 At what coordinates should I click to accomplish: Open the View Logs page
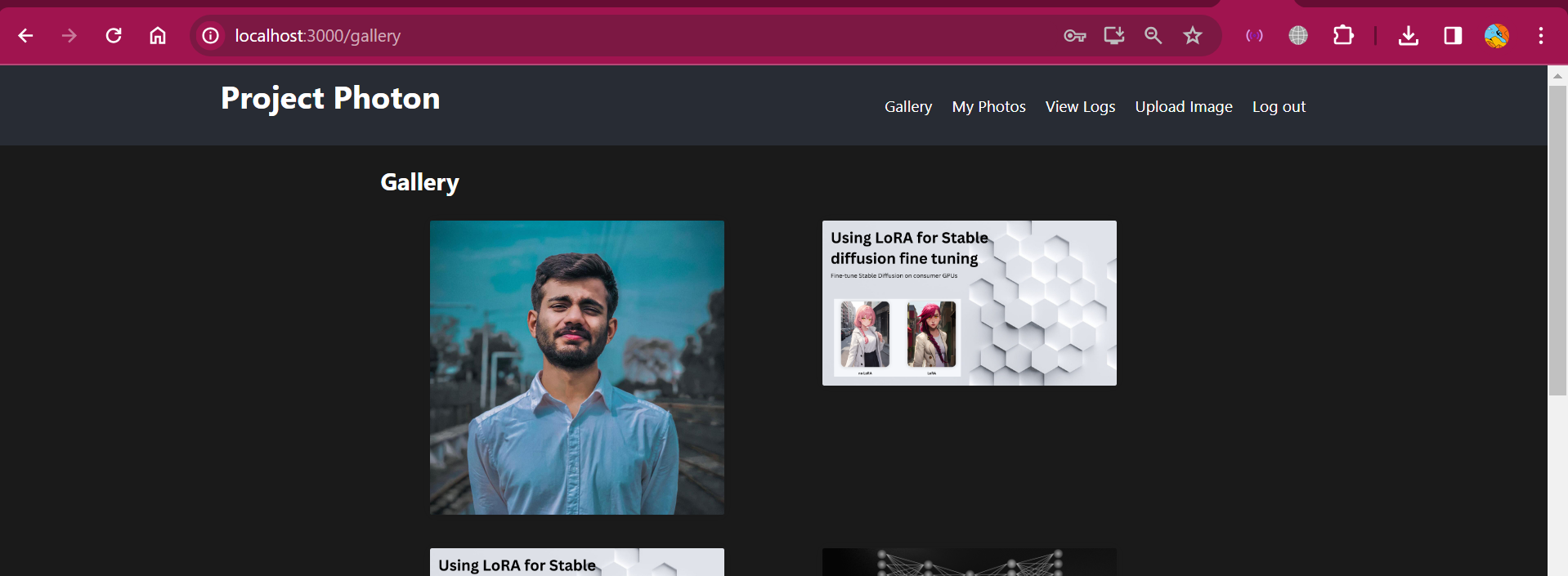(1080, 107)
